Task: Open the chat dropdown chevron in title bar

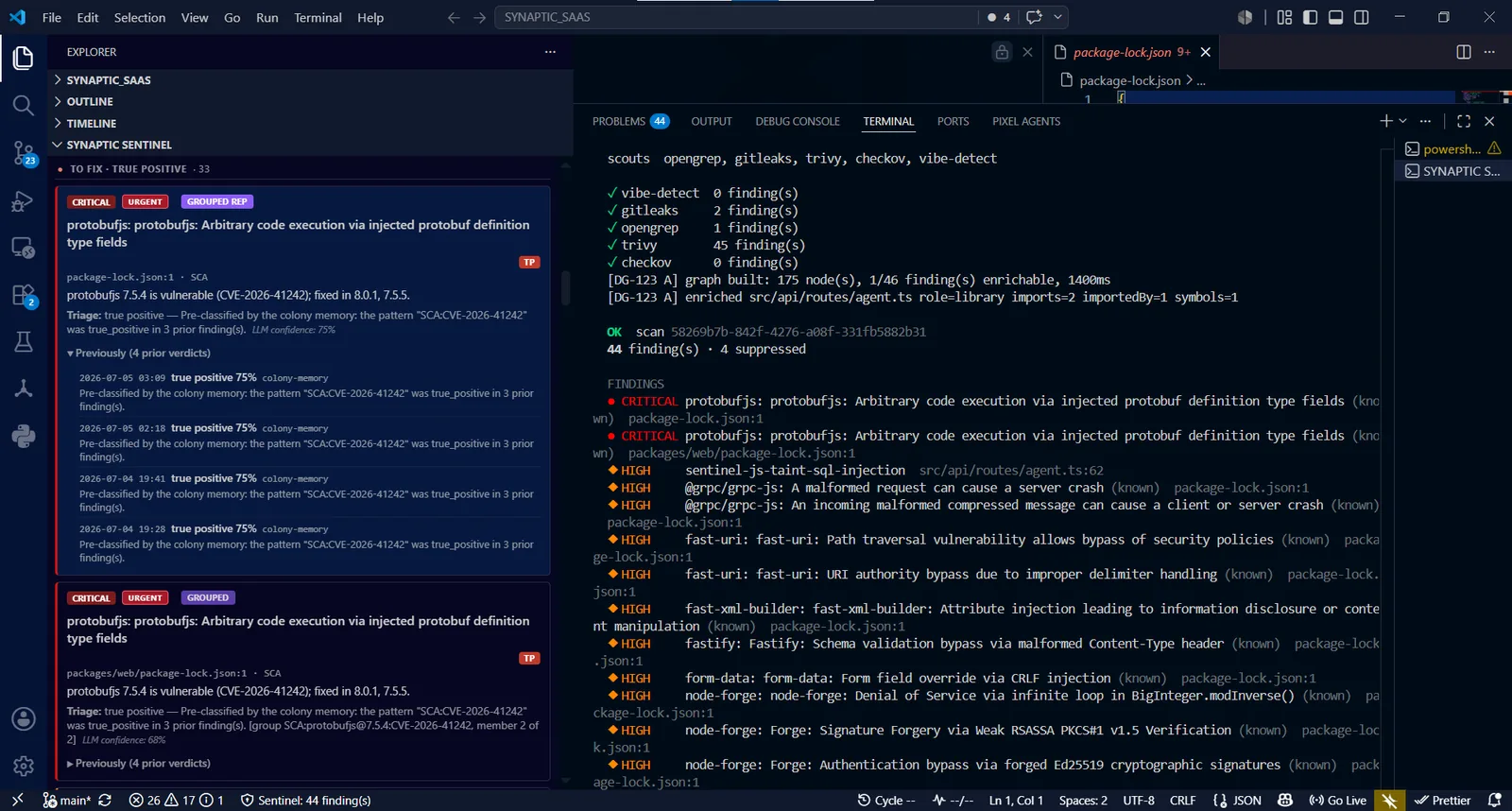Action: coord(1057,17)
